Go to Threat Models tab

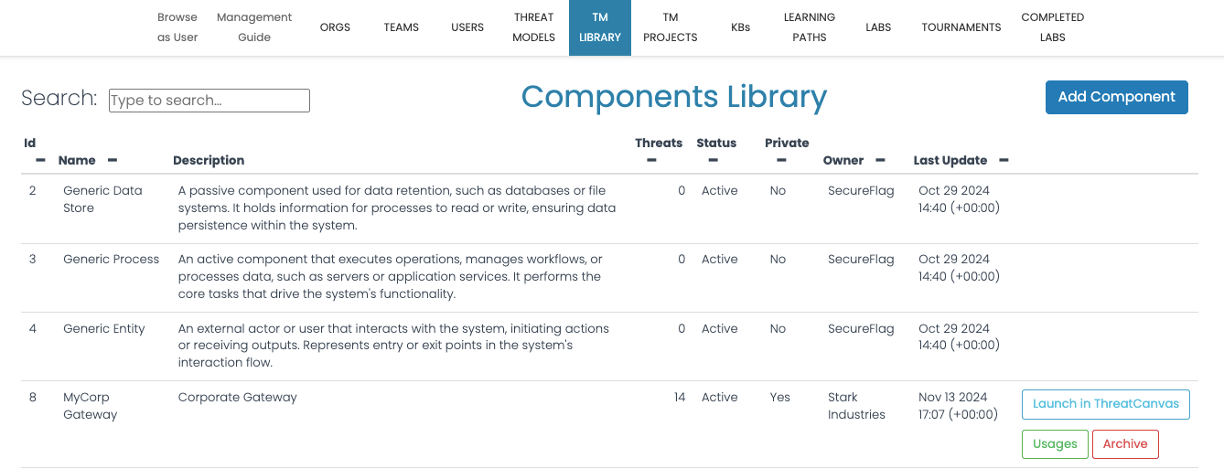533,28
